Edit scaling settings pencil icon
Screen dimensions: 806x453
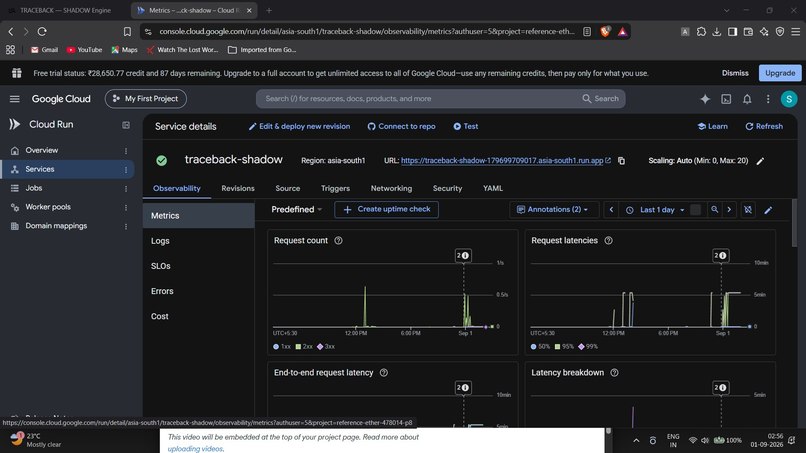[x=760, y=161]
